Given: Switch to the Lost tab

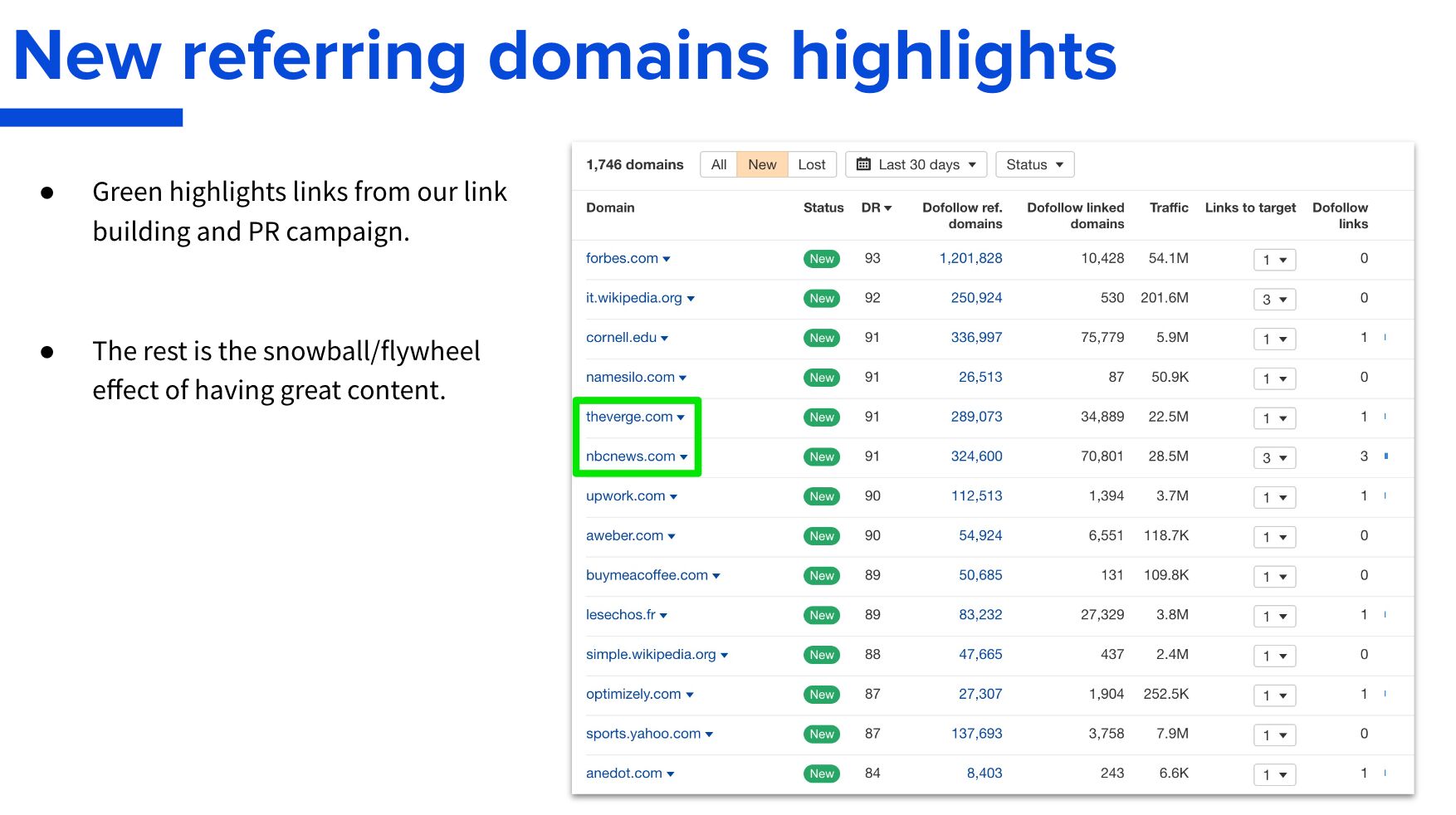Looking at the screenshot, I should click(x=811, y=164).
